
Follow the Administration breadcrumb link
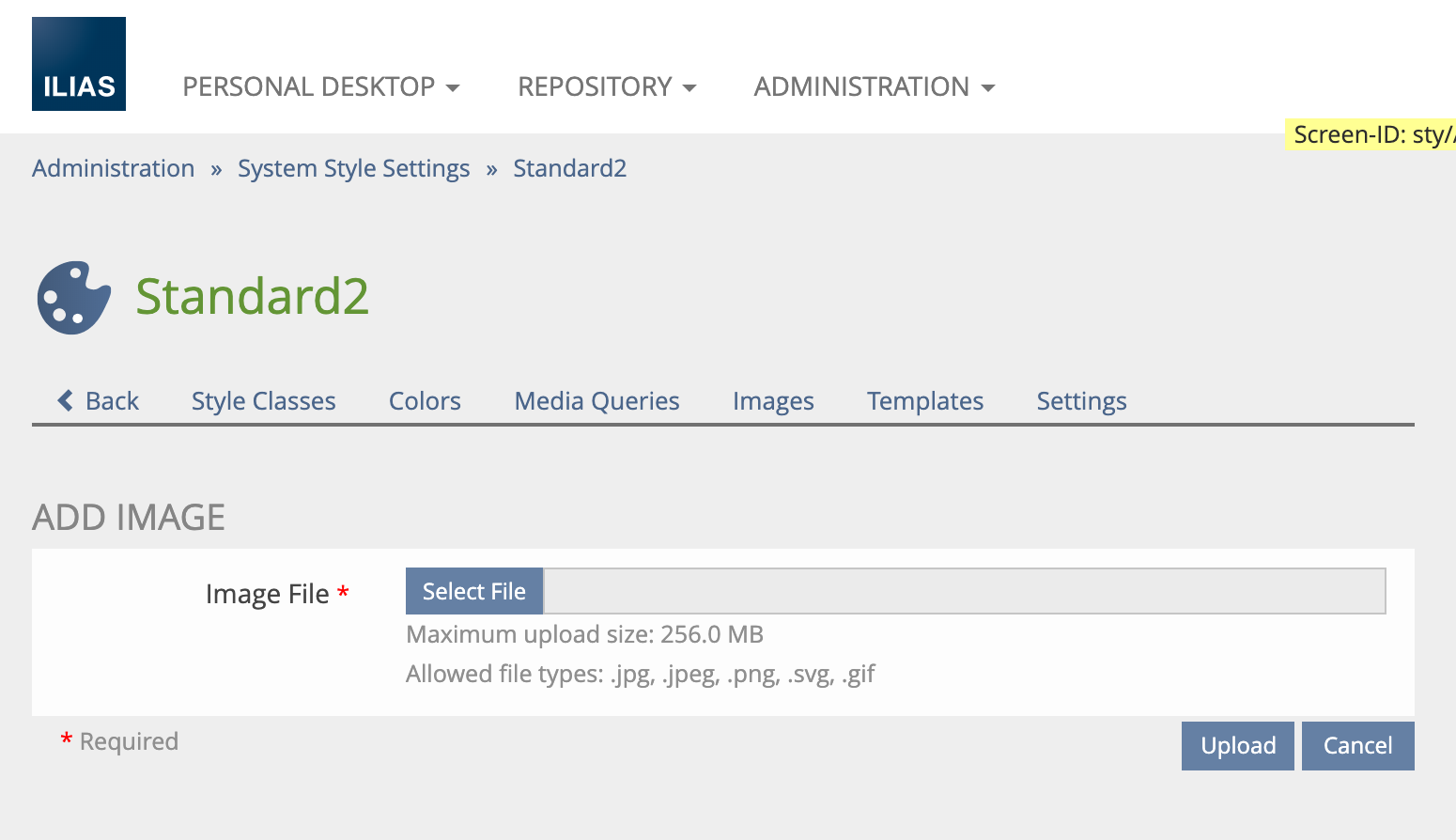pyautogui.click(x=114, y=168)
